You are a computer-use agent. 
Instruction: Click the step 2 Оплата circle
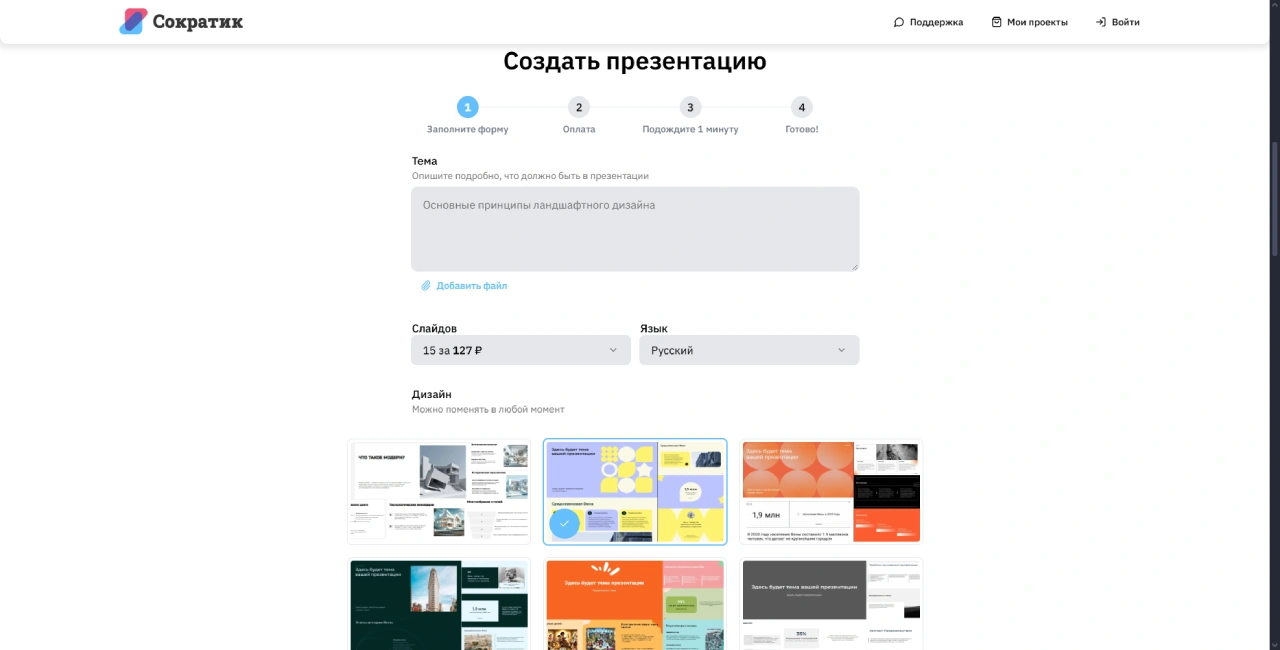pos(579,107)
